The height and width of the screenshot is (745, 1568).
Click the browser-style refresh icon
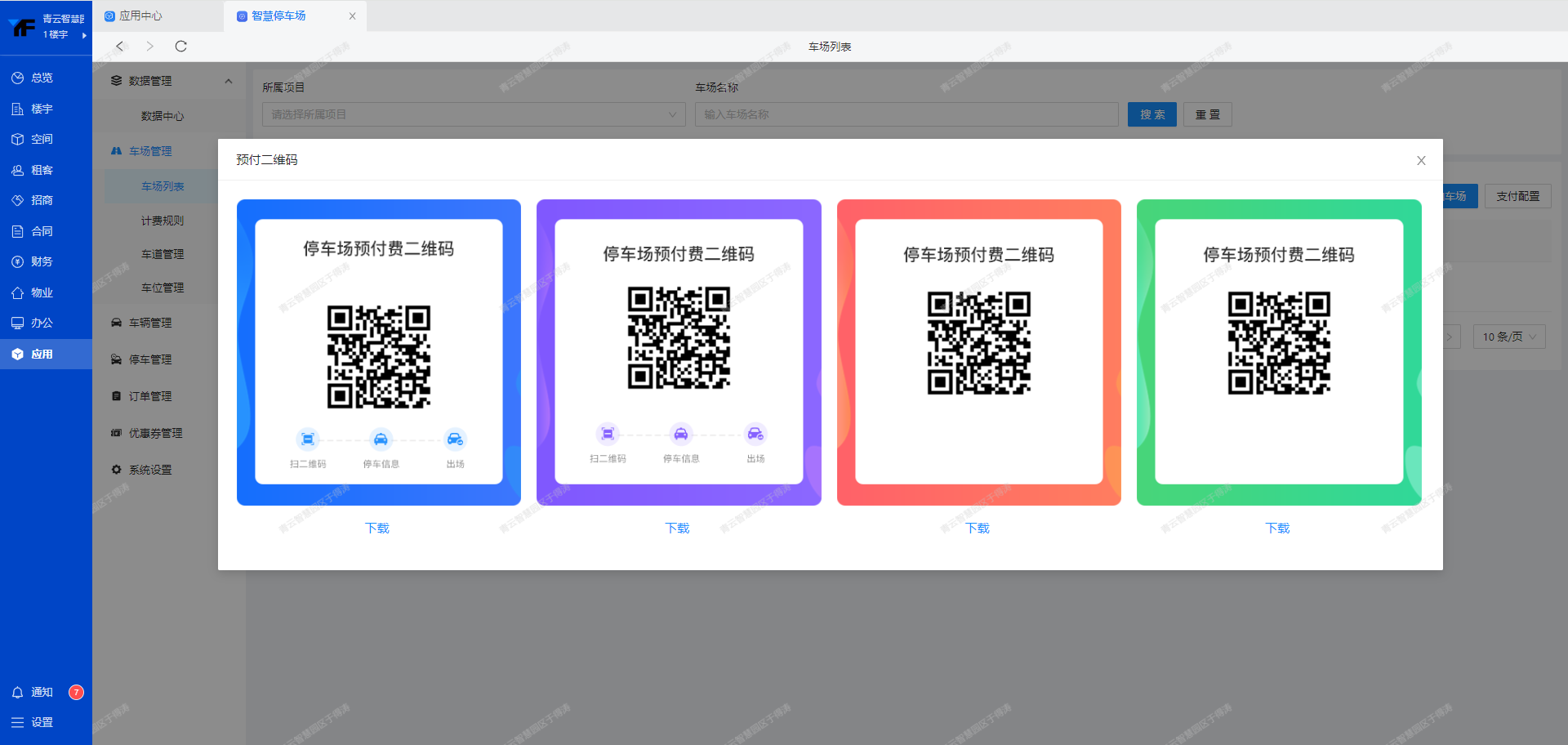point(181,47)
